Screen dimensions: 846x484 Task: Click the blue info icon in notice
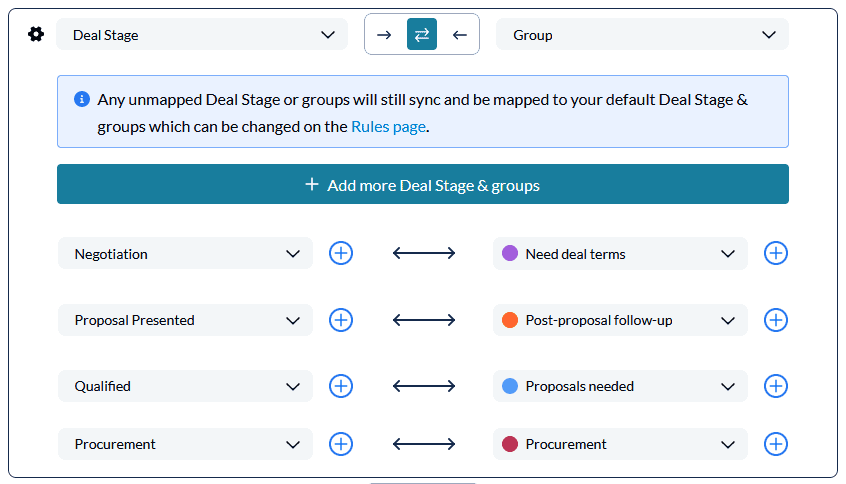[81, 99]
